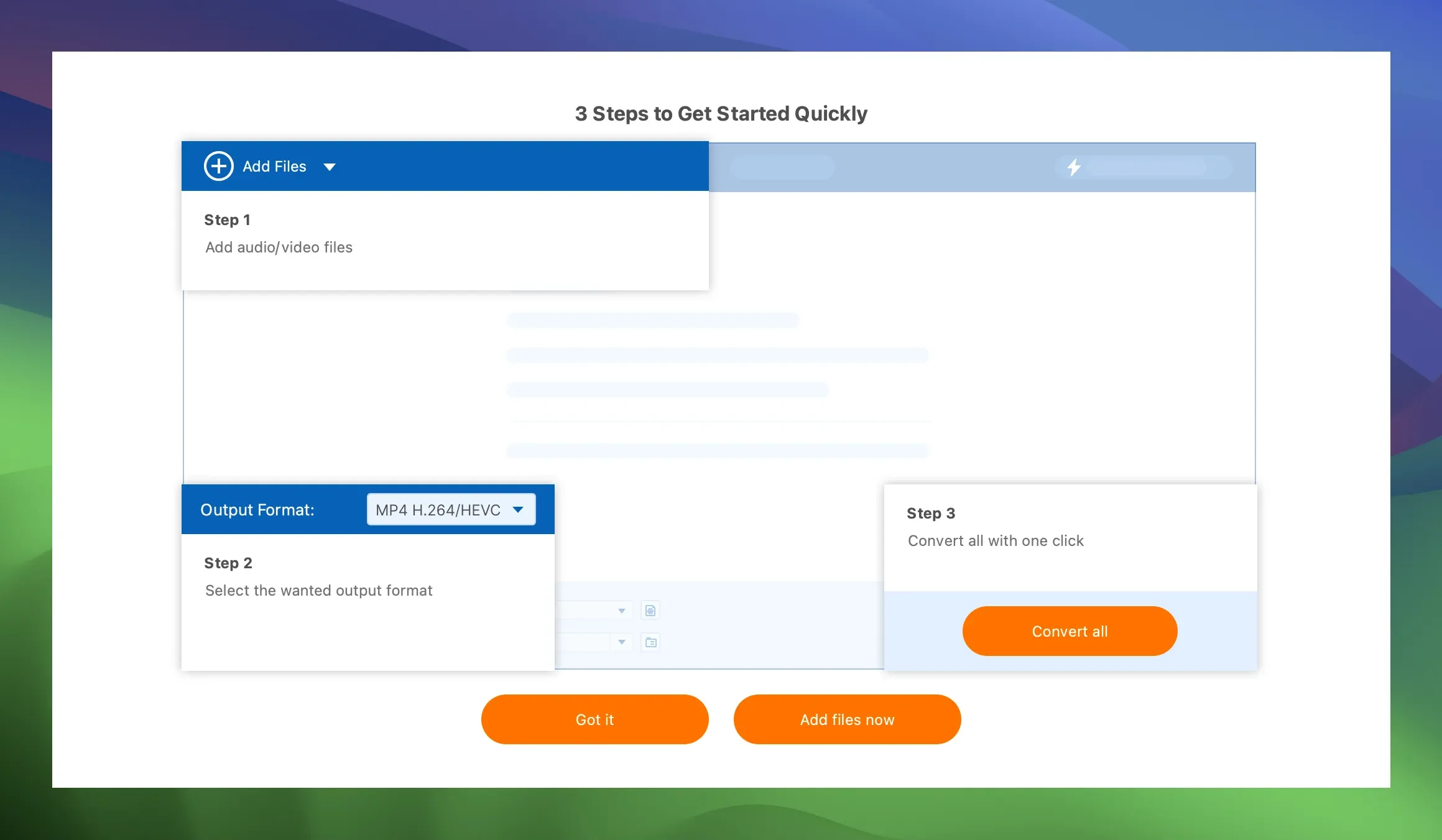Click the Add files now button
The width and height of the screenshot is (1442, 840).
(x=847, y=719)
